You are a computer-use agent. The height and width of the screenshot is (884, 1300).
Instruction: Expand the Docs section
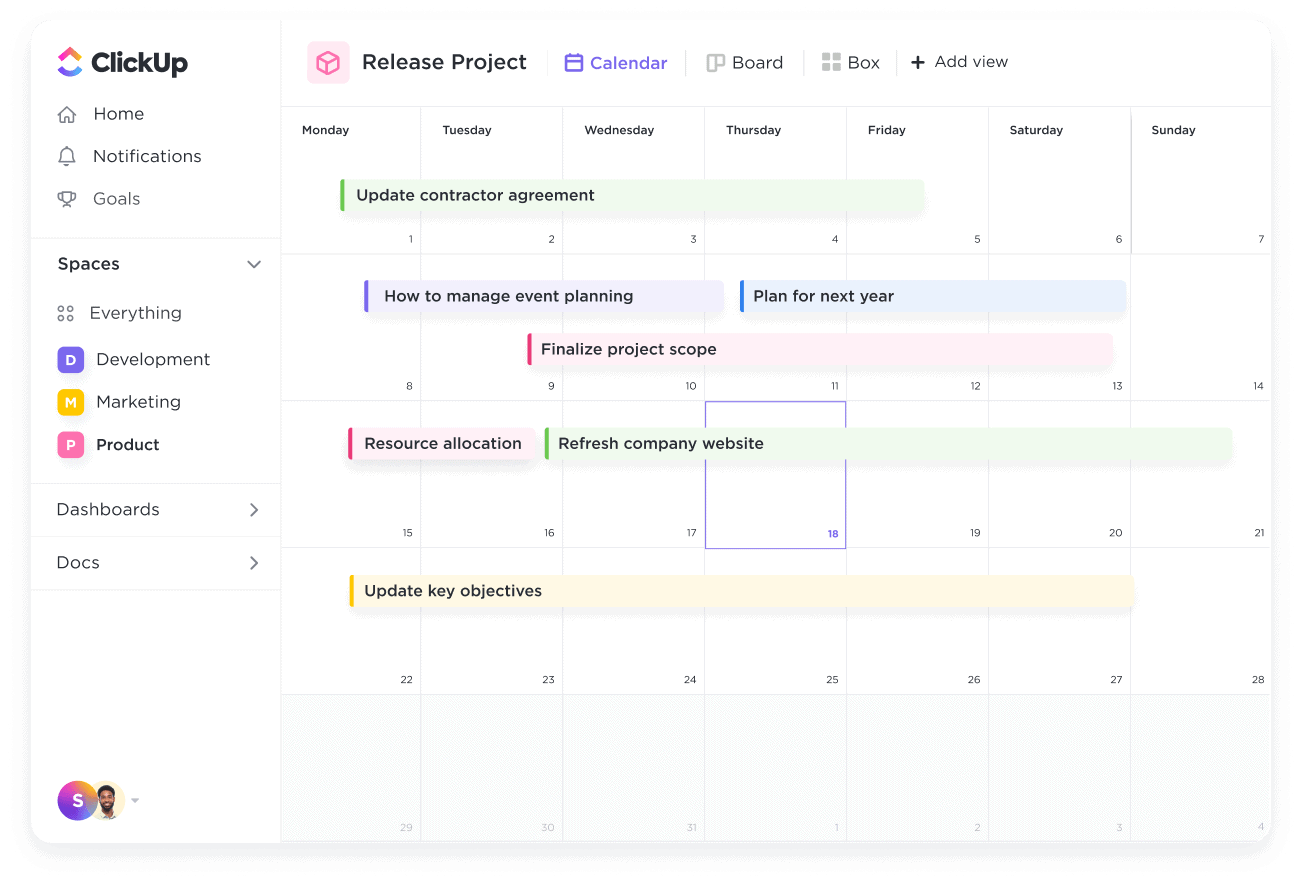point(254,562)
